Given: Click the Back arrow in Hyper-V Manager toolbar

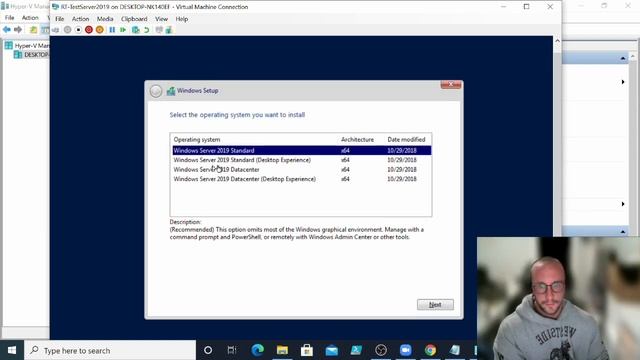Looking at the screenshot, I should pyautogui.click(x=7, y=29).
